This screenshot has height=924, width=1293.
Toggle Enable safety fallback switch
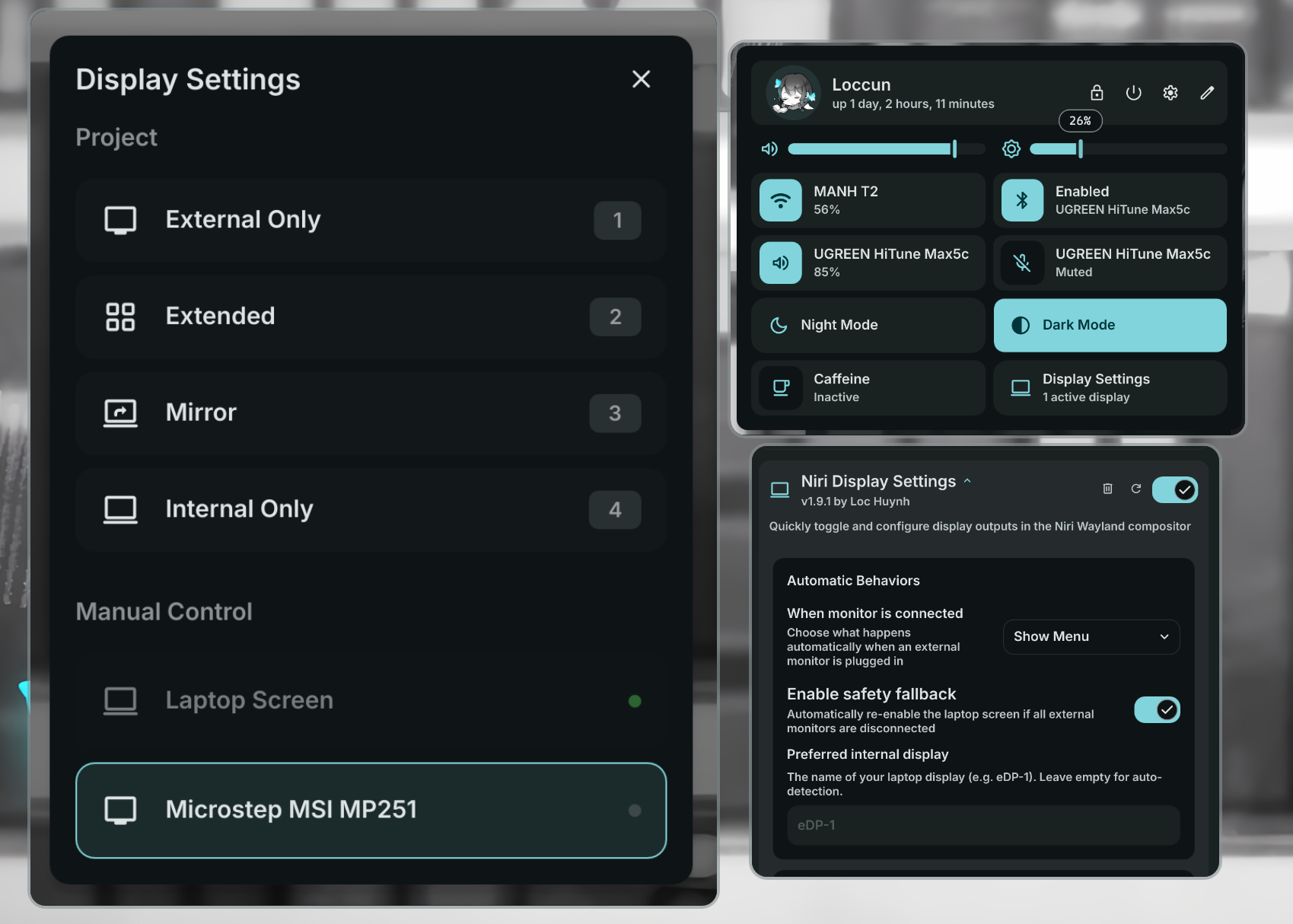[x=1157, y=709]
